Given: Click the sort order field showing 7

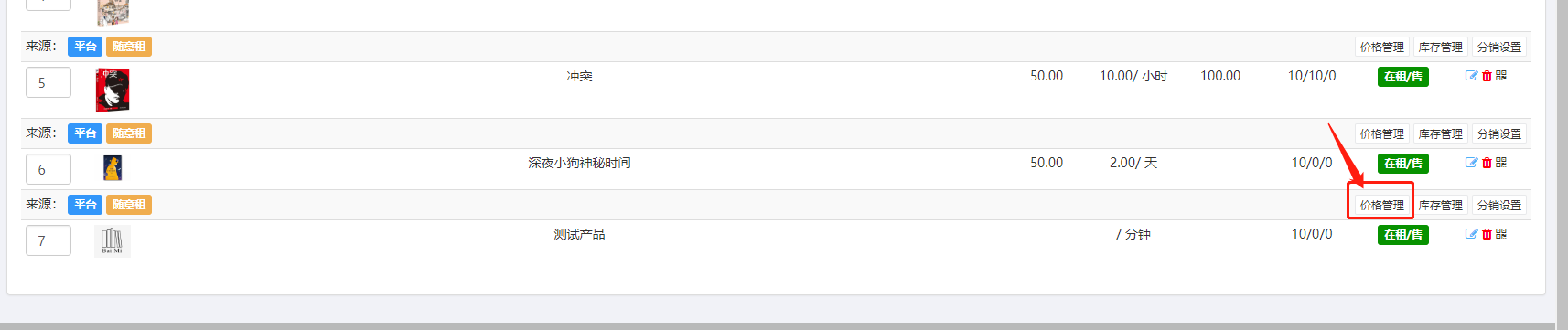Looking at the screenshot, I should 48,240.
